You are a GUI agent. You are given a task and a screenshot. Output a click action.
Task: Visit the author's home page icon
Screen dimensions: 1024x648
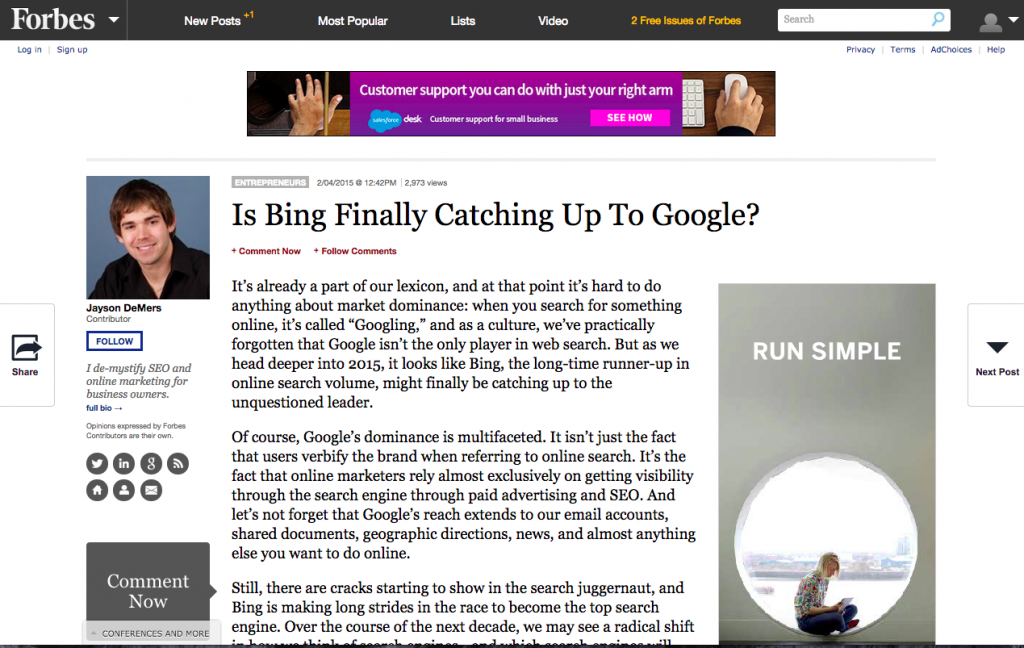pyautogui.click(x=97, y=490)
